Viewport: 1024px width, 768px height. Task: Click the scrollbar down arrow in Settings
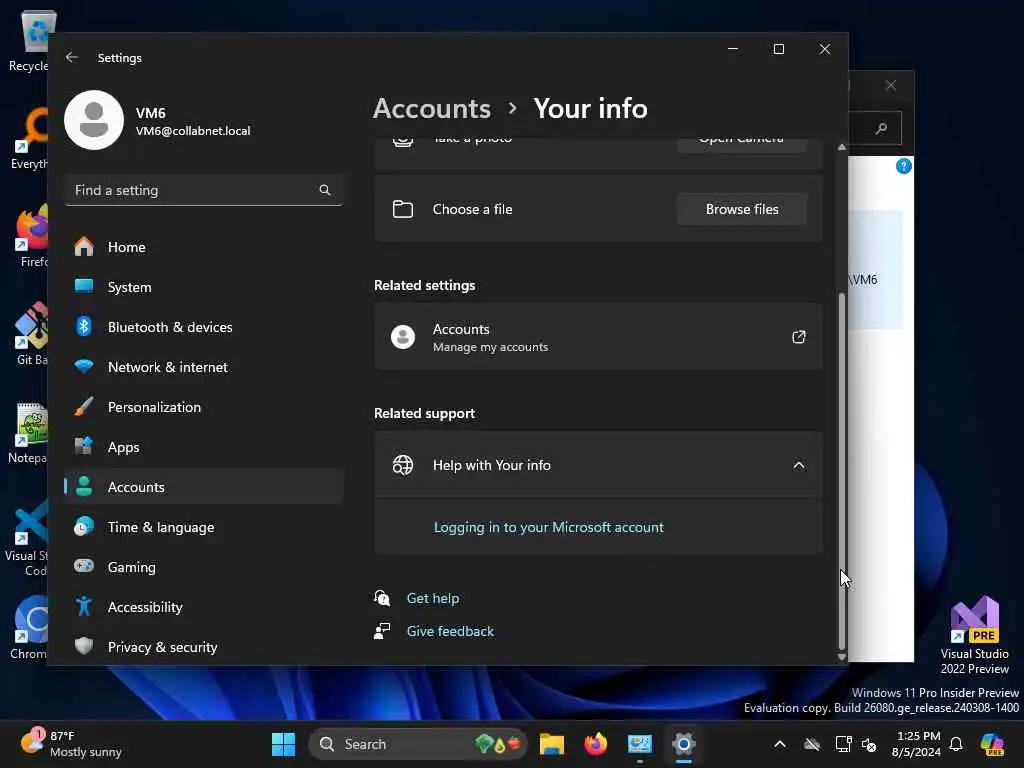pyautogui.click(x=842, y=657)
